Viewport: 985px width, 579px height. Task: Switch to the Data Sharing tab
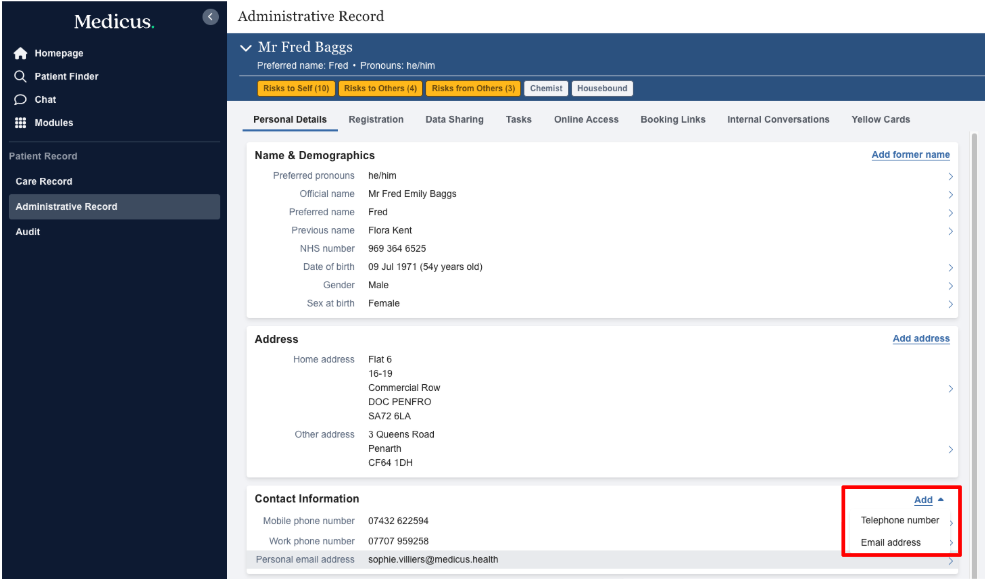[454, 120]
